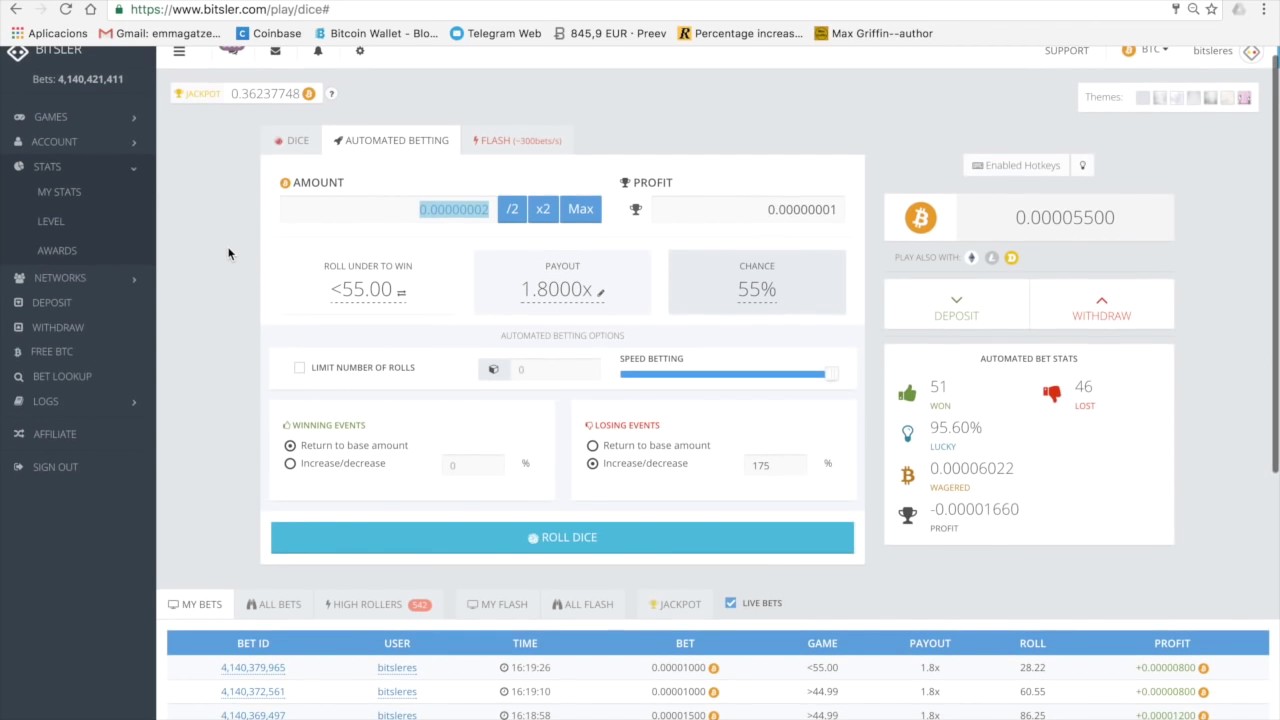Viewport: 1280px width, 720px height.
Task: Halve the bet amount with /2
Action: (512, 209)
